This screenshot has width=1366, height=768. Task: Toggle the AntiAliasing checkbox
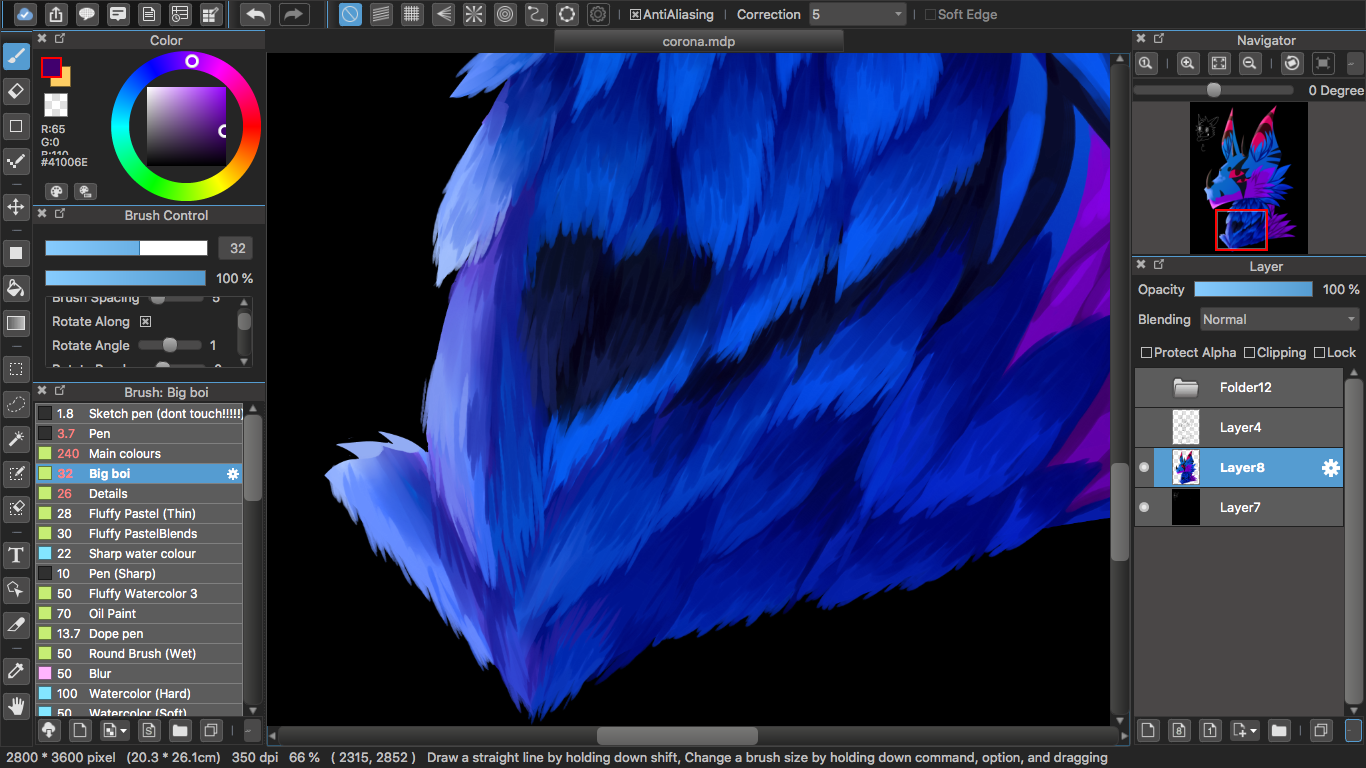635,15
